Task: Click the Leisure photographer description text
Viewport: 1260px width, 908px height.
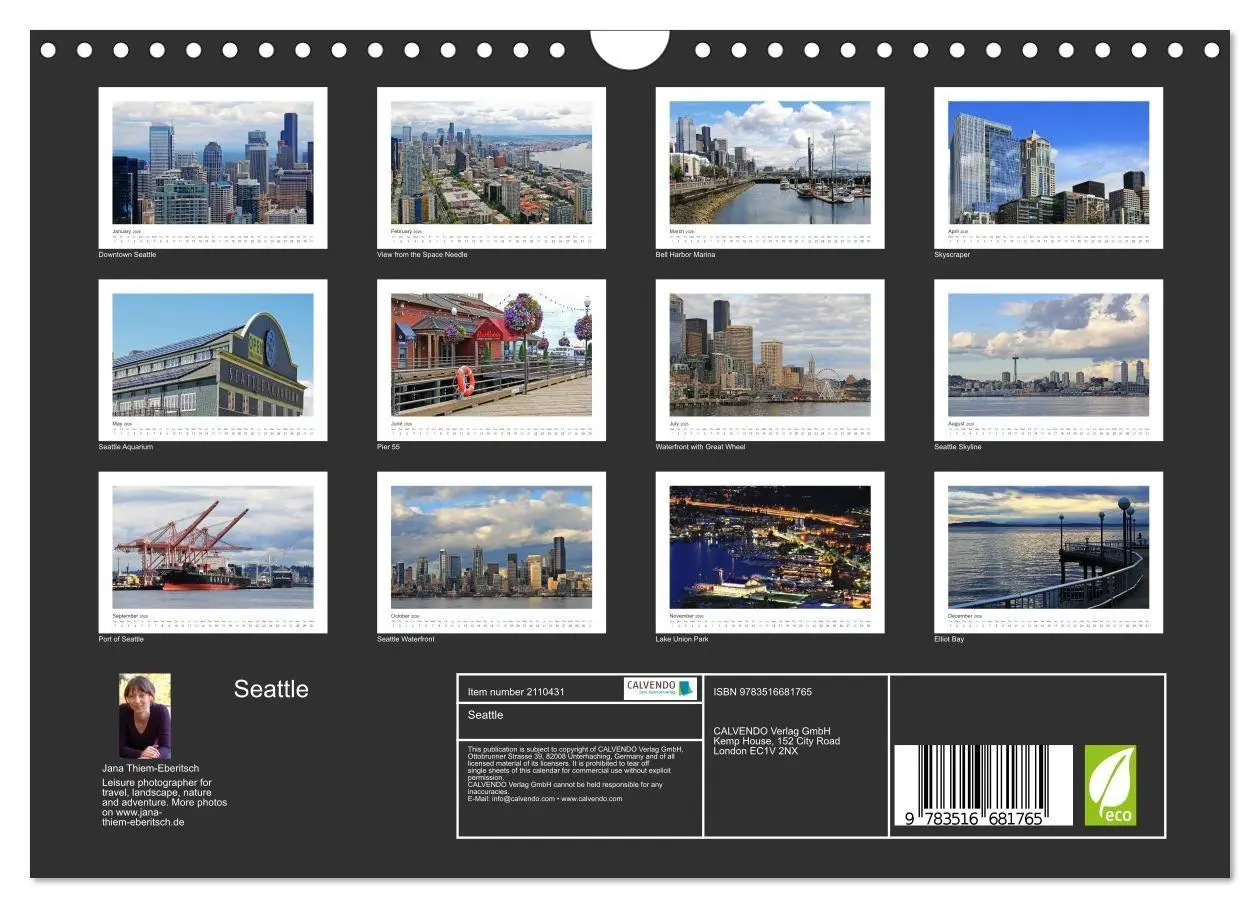Action: [164, 802]
